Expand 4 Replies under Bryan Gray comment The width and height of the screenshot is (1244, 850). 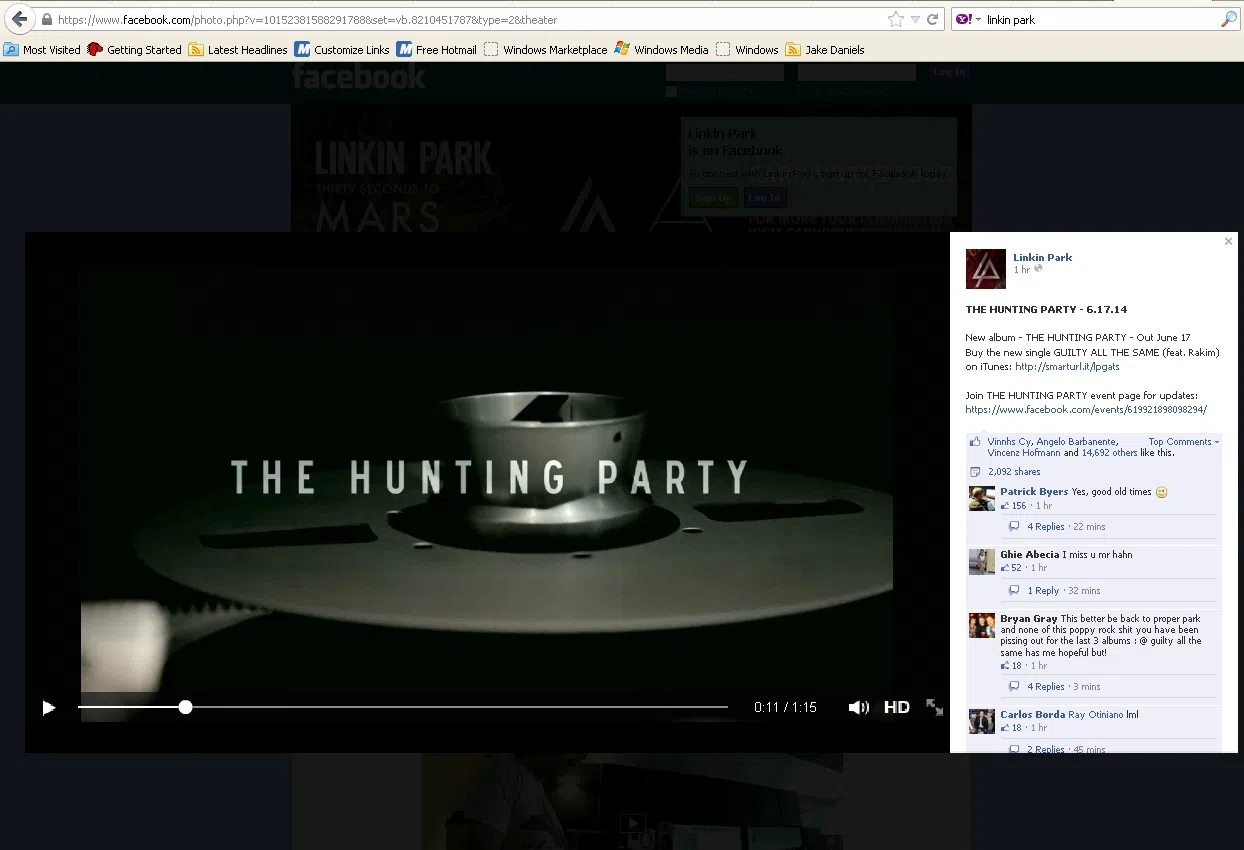1046,687
